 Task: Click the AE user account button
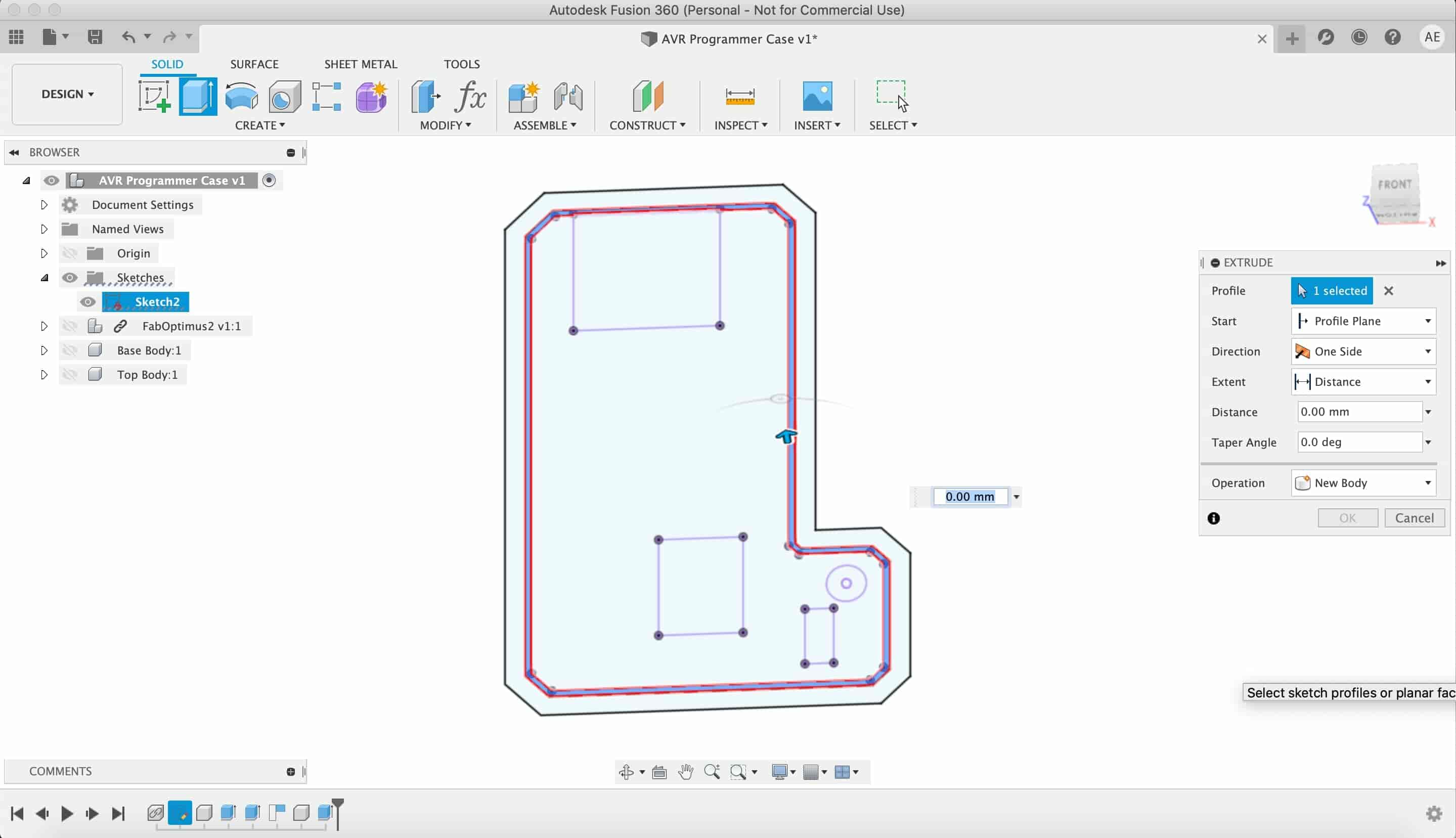tap(1432, 37)
